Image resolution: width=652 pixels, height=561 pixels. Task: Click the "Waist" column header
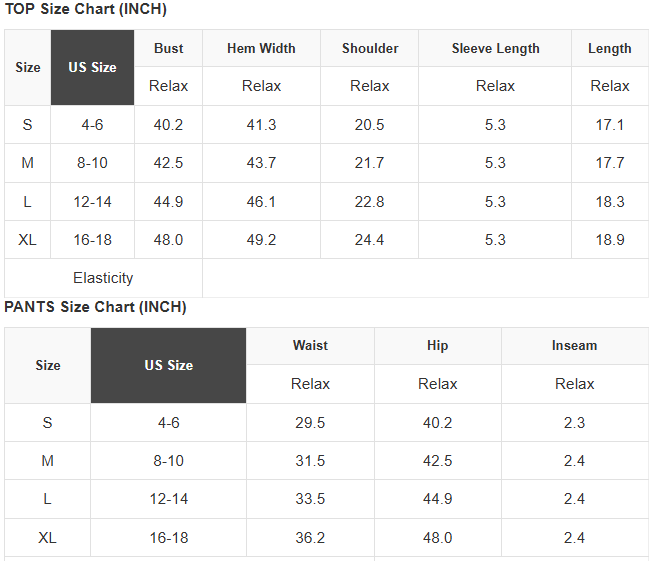click(x=310, y=346)
